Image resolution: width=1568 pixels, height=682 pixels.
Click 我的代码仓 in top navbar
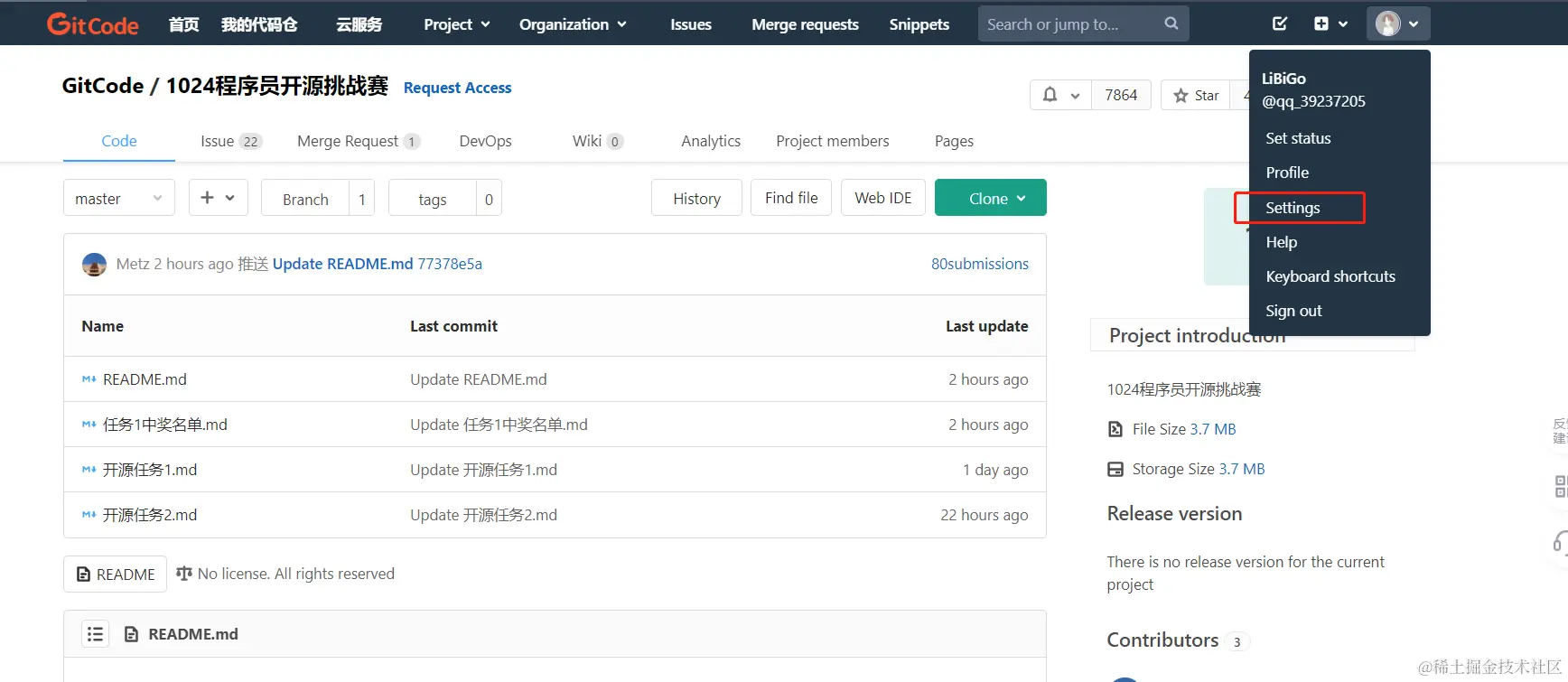tap(259, 24)
